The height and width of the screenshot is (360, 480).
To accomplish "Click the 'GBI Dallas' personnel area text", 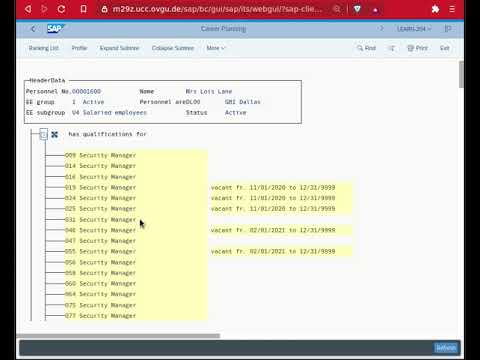I will 243,102.
